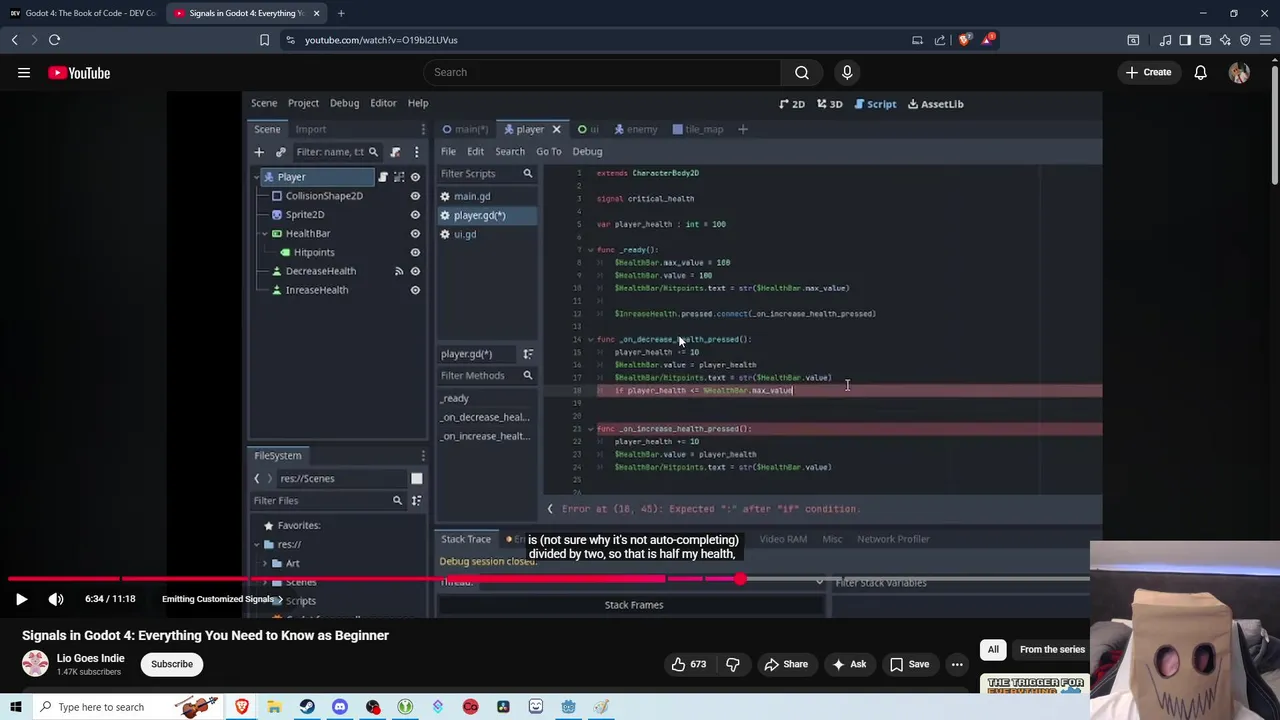The height and width of the screenshot is (720, 1280).
Task: Open the Leo AI sparkle icon
Action: point(1225,40)
